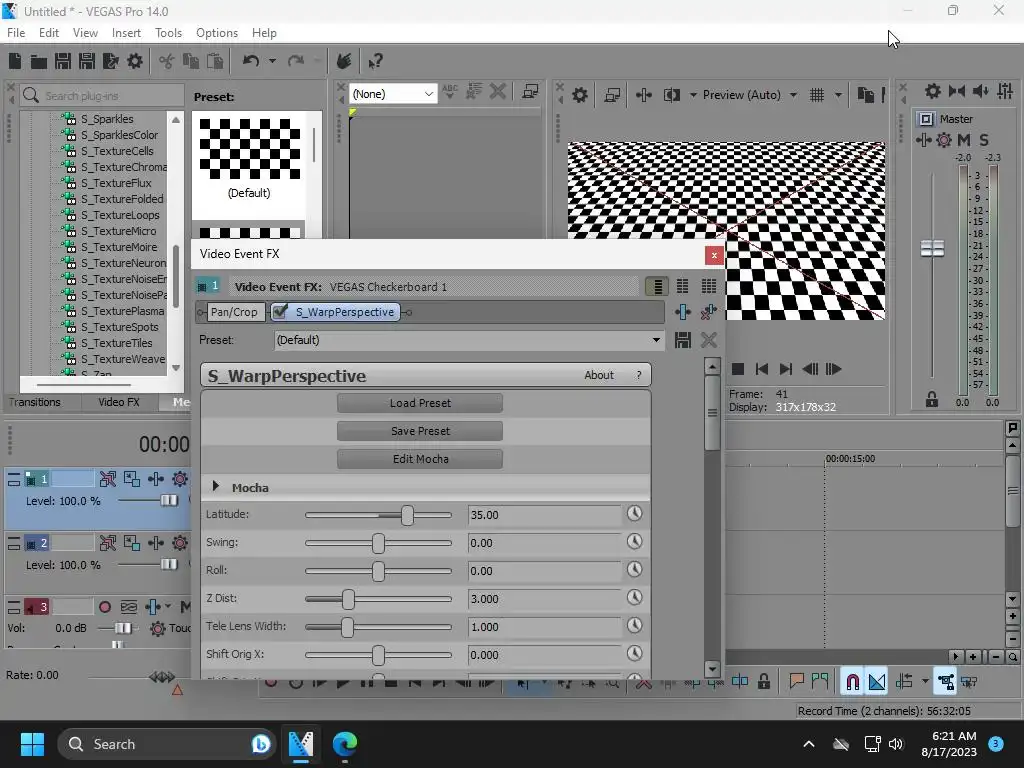
Task: Click the Save Preset button
Action: (420, 431)
